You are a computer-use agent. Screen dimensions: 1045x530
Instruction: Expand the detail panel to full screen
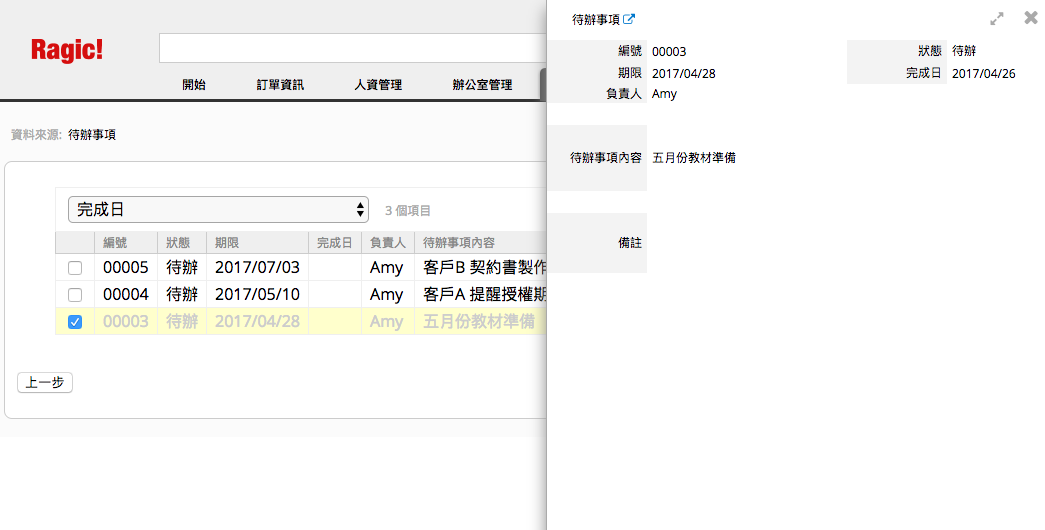click(996, 19)
